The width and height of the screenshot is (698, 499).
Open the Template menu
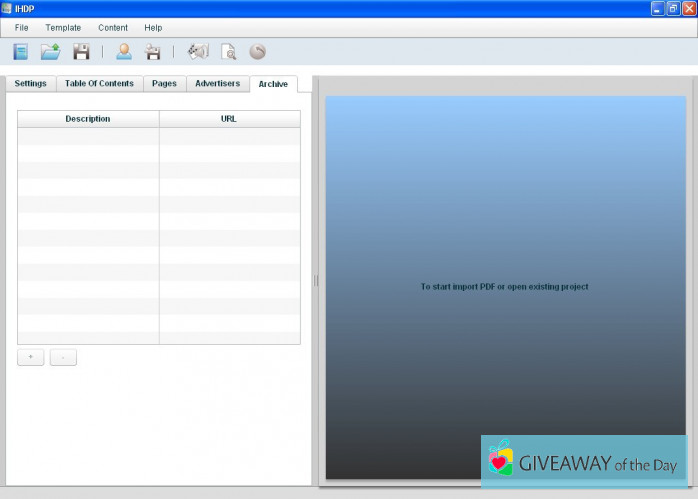tap(63, 28)
